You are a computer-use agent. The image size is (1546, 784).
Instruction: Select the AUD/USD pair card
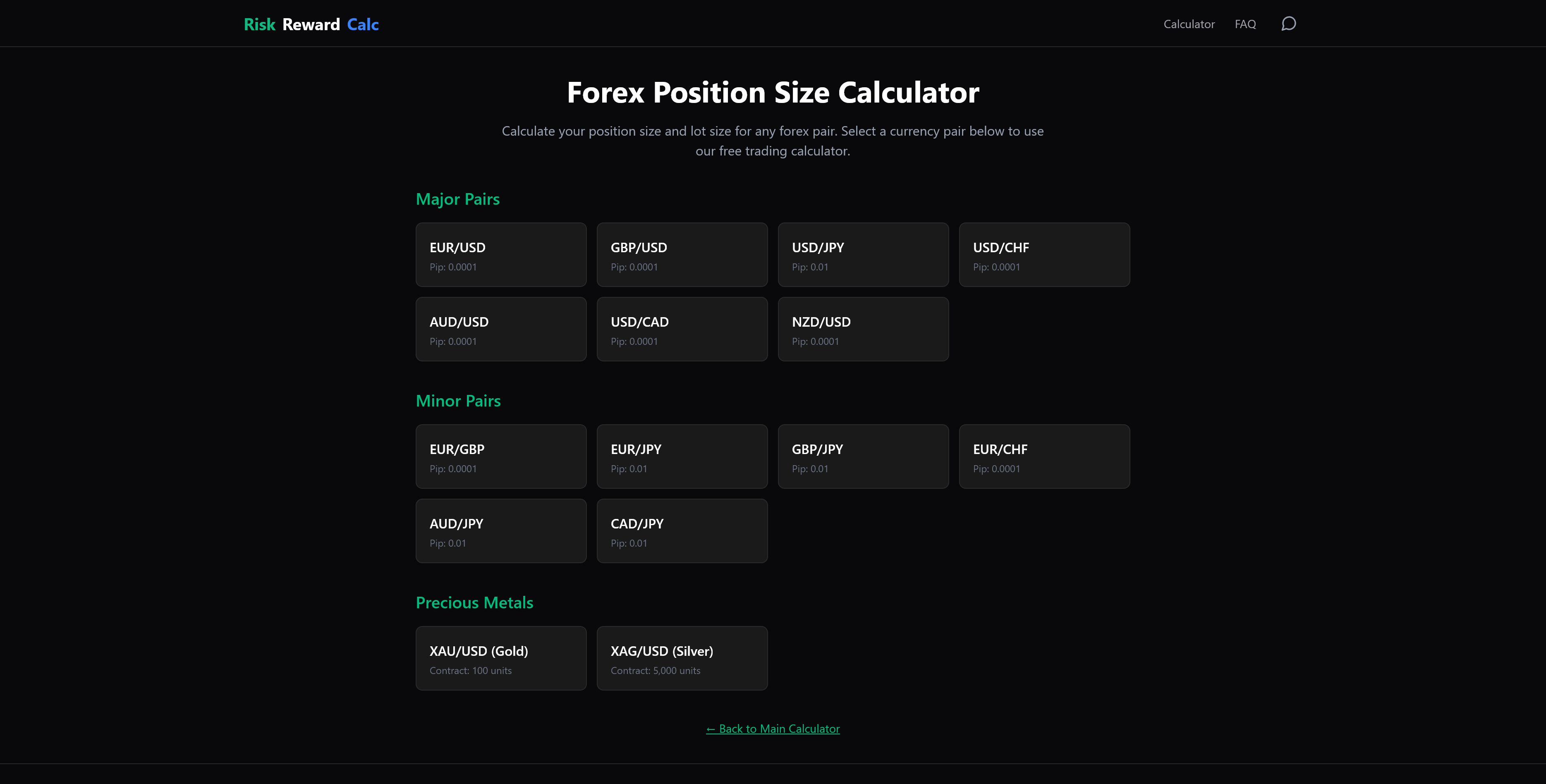(x=500, y=329)
